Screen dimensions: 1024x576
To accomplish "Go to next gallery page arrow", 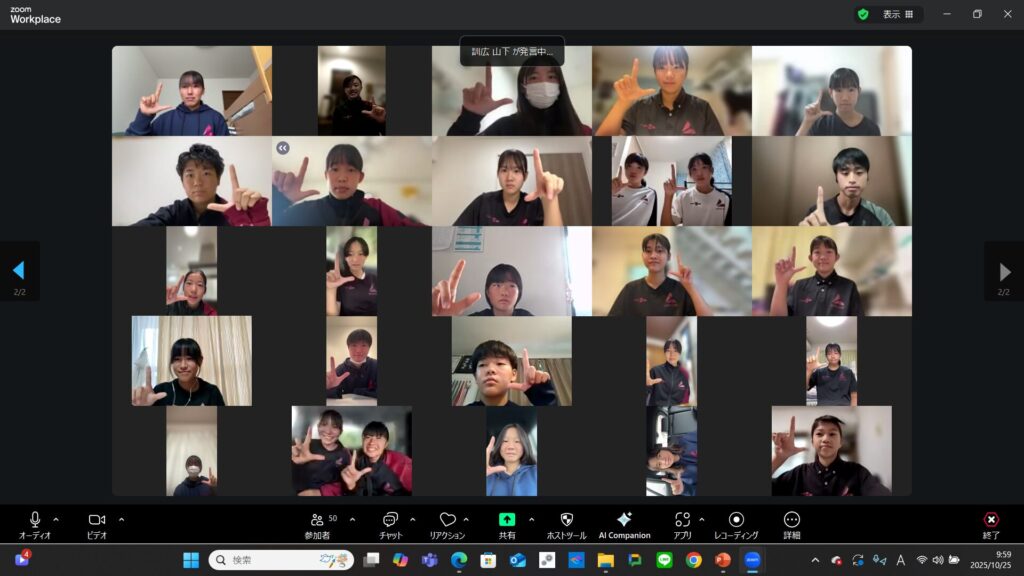I will click(1004, 272).
